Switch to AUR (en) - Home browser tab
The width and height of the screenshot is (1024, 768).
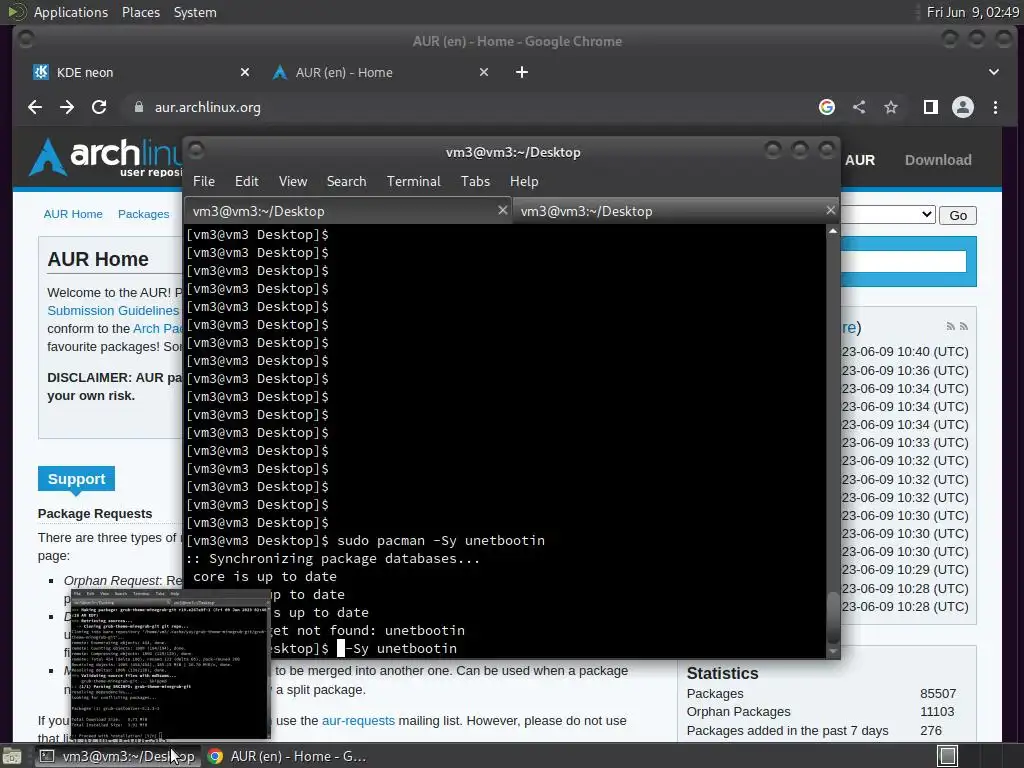(380, 72)
